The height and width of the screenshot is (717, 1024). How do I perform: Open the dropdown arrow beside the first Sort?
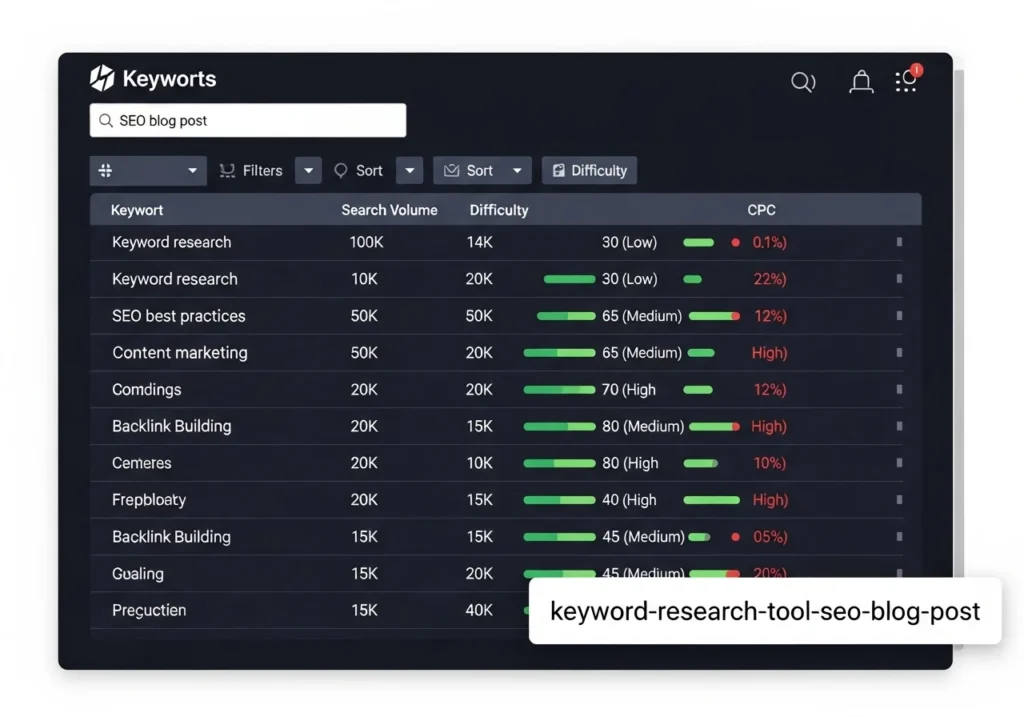pos(409,171)
